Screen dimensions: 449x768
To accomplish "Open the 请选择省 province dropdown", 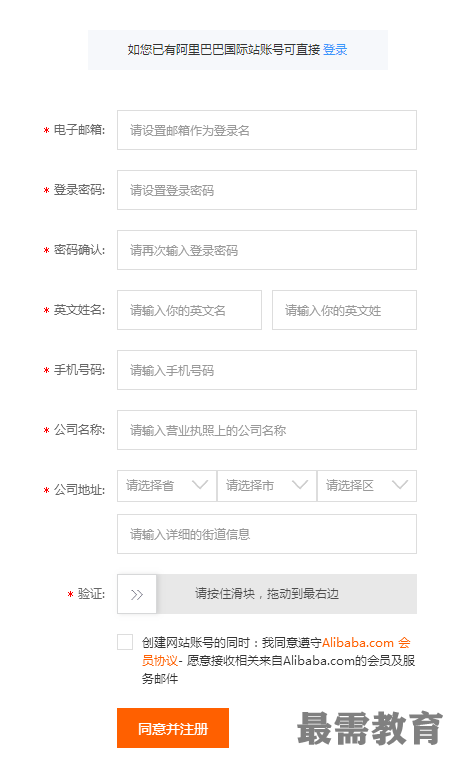I will pos(166,486).
